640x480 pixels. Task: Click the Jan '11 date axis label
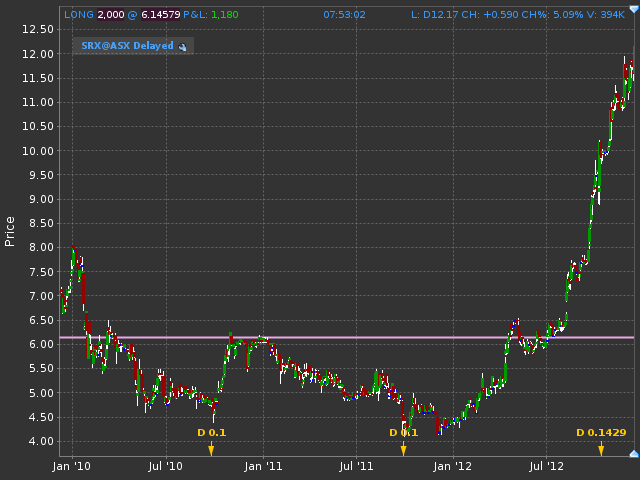(x=263, y=466)
